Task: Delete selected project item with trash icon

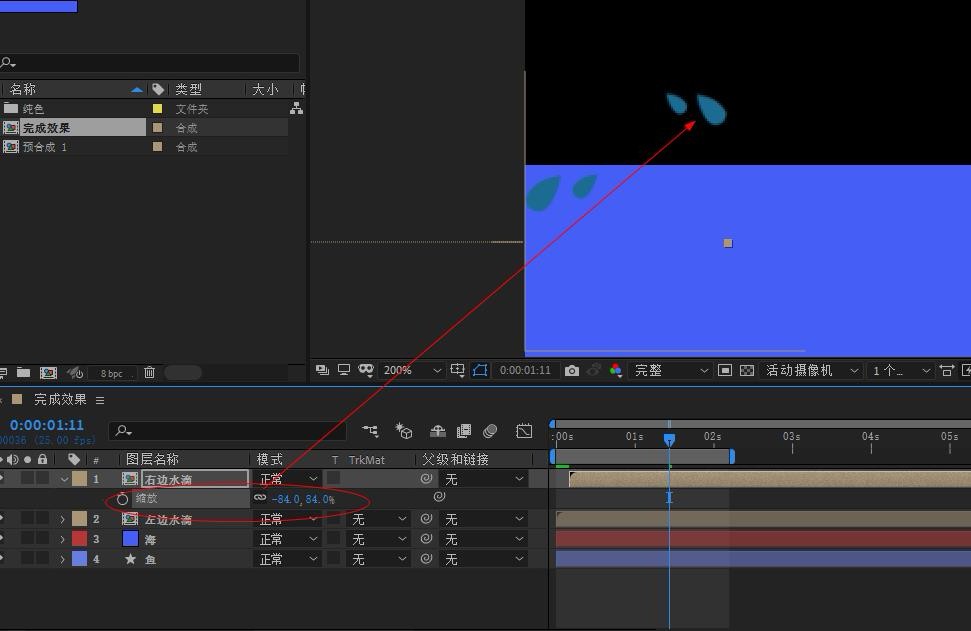Action: pos(149,372)
